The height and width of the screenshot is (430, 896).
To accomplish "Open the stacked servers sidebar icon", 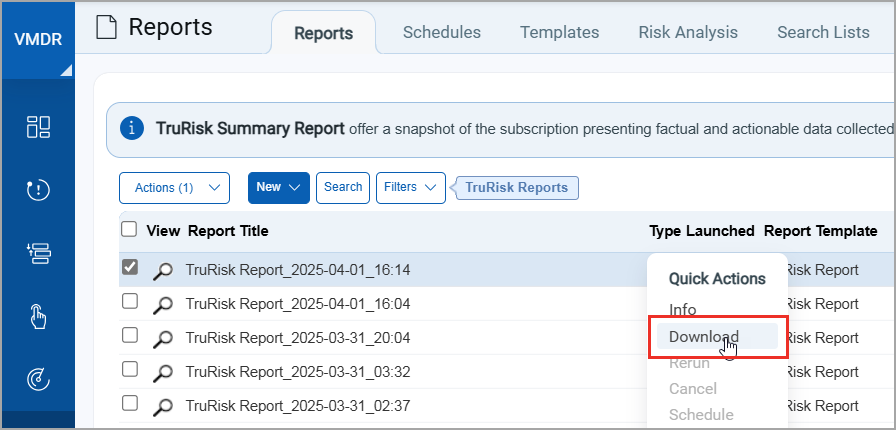I will click(38, 254).
